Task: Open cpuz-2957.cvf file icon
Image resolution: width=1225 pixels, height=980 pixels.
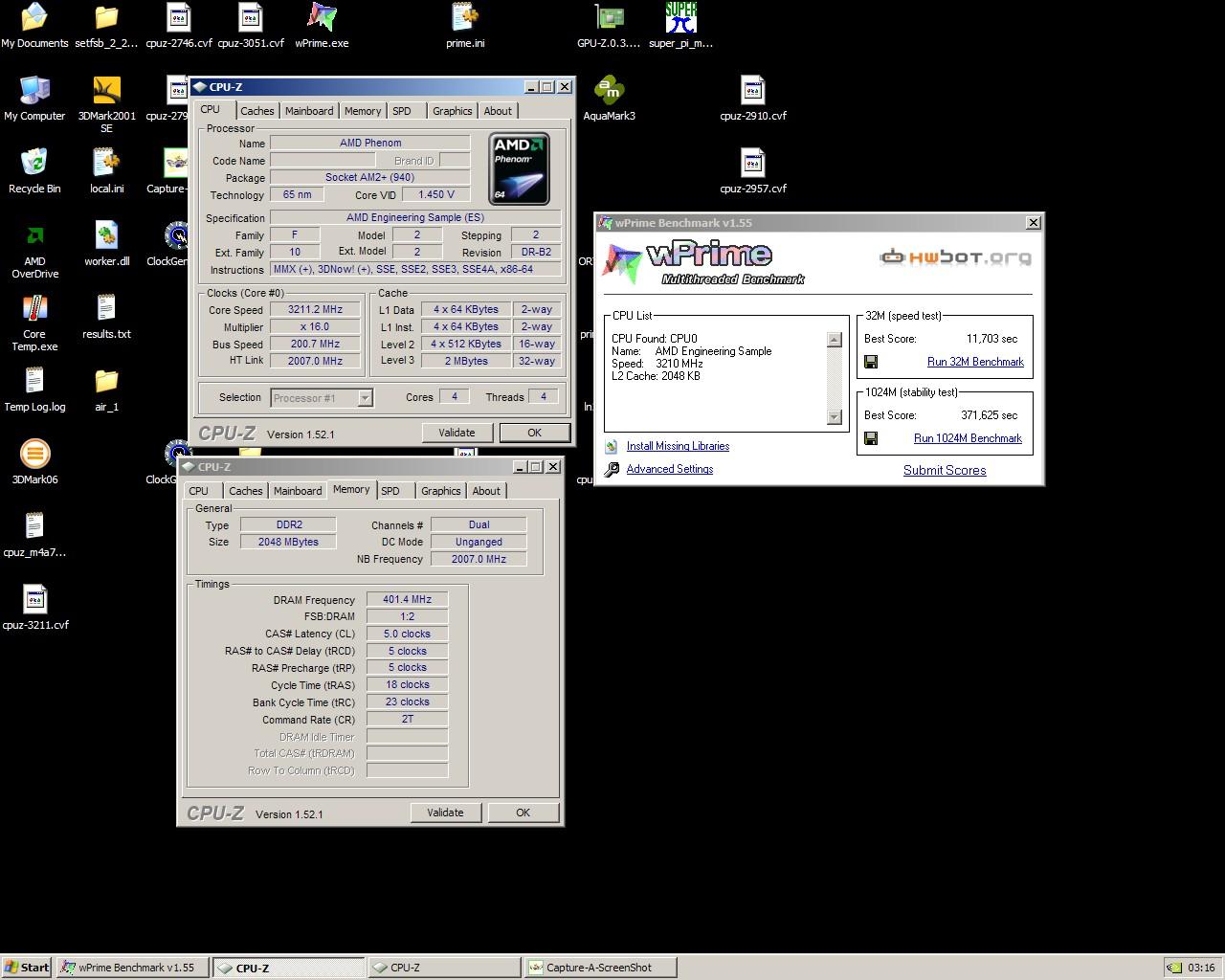Action: [752, 171]
